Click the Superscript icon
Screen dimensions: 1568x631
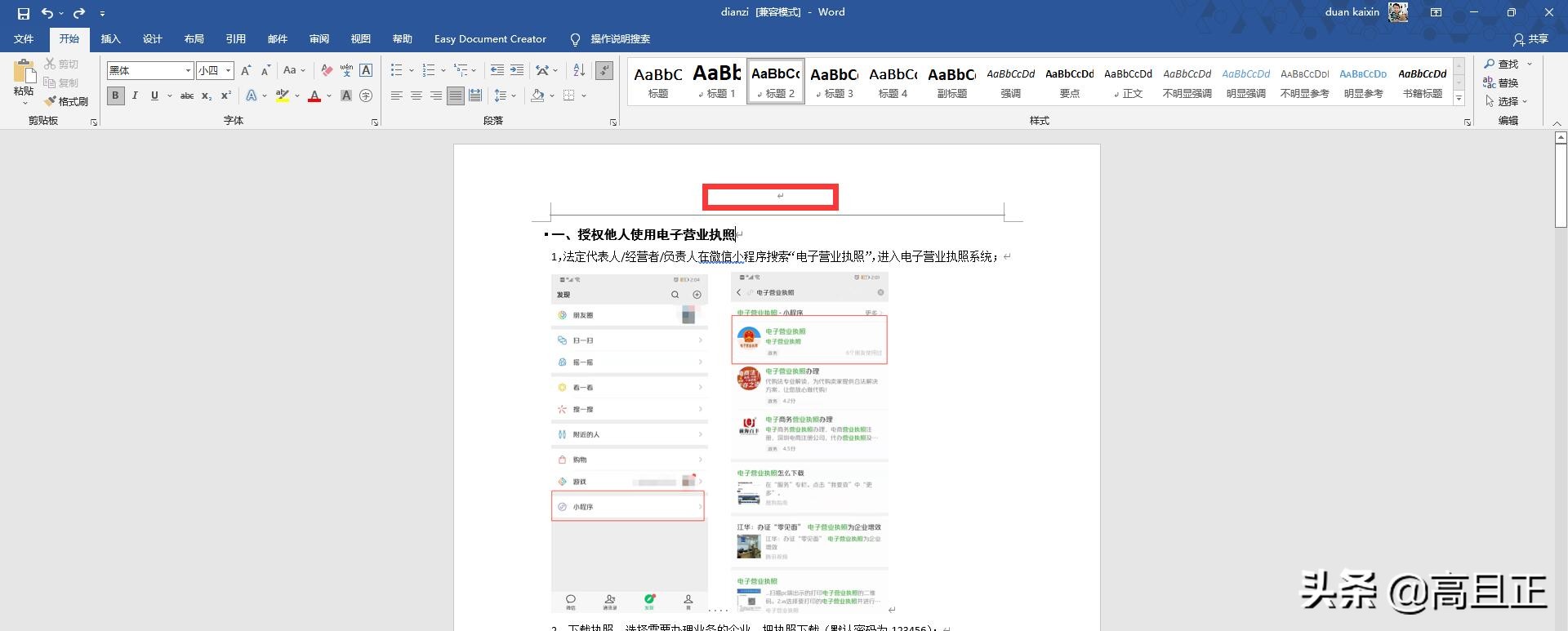click(226, 96)
